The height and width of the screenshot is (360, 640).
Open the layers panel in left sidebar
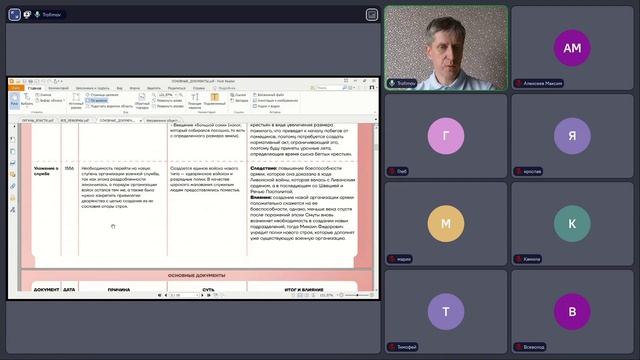pos(13,163)
